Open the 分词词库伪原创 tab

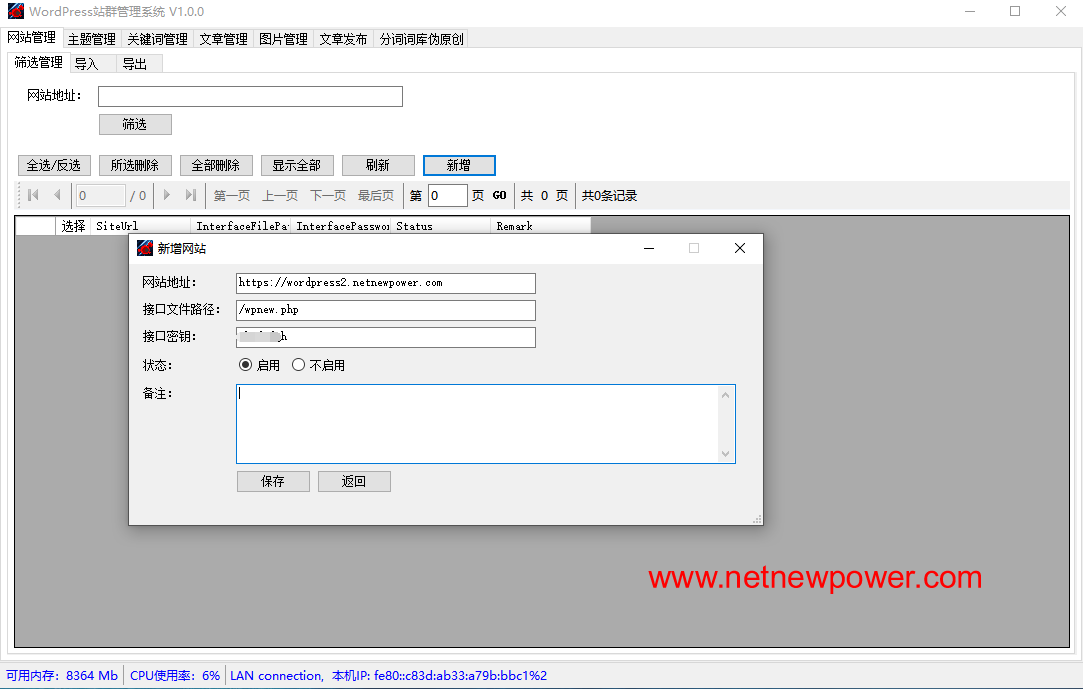(421, 39)
